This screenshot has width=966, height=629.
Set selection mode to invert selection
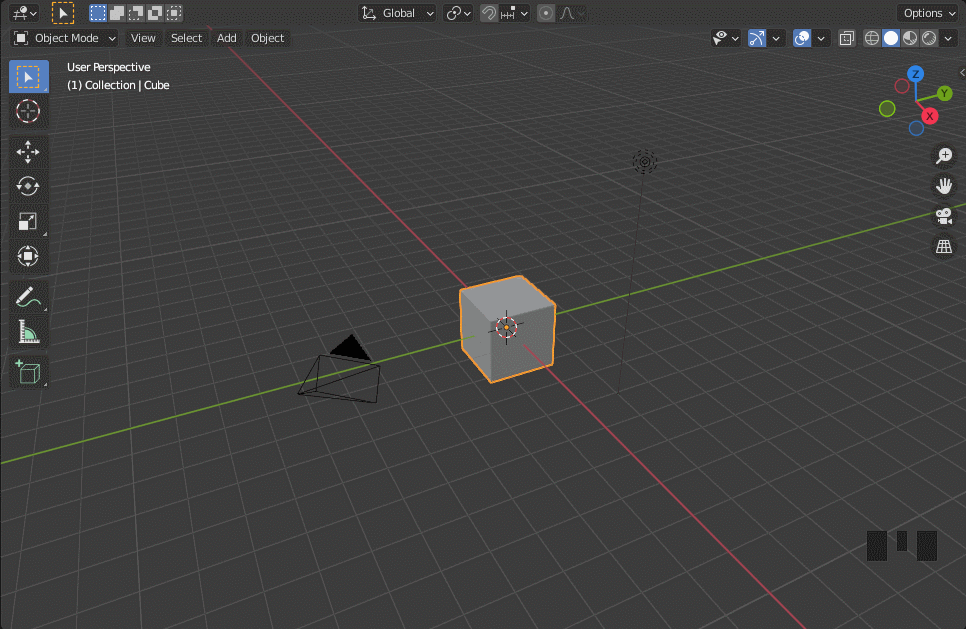pyautogui.click(x=155, y=13)
